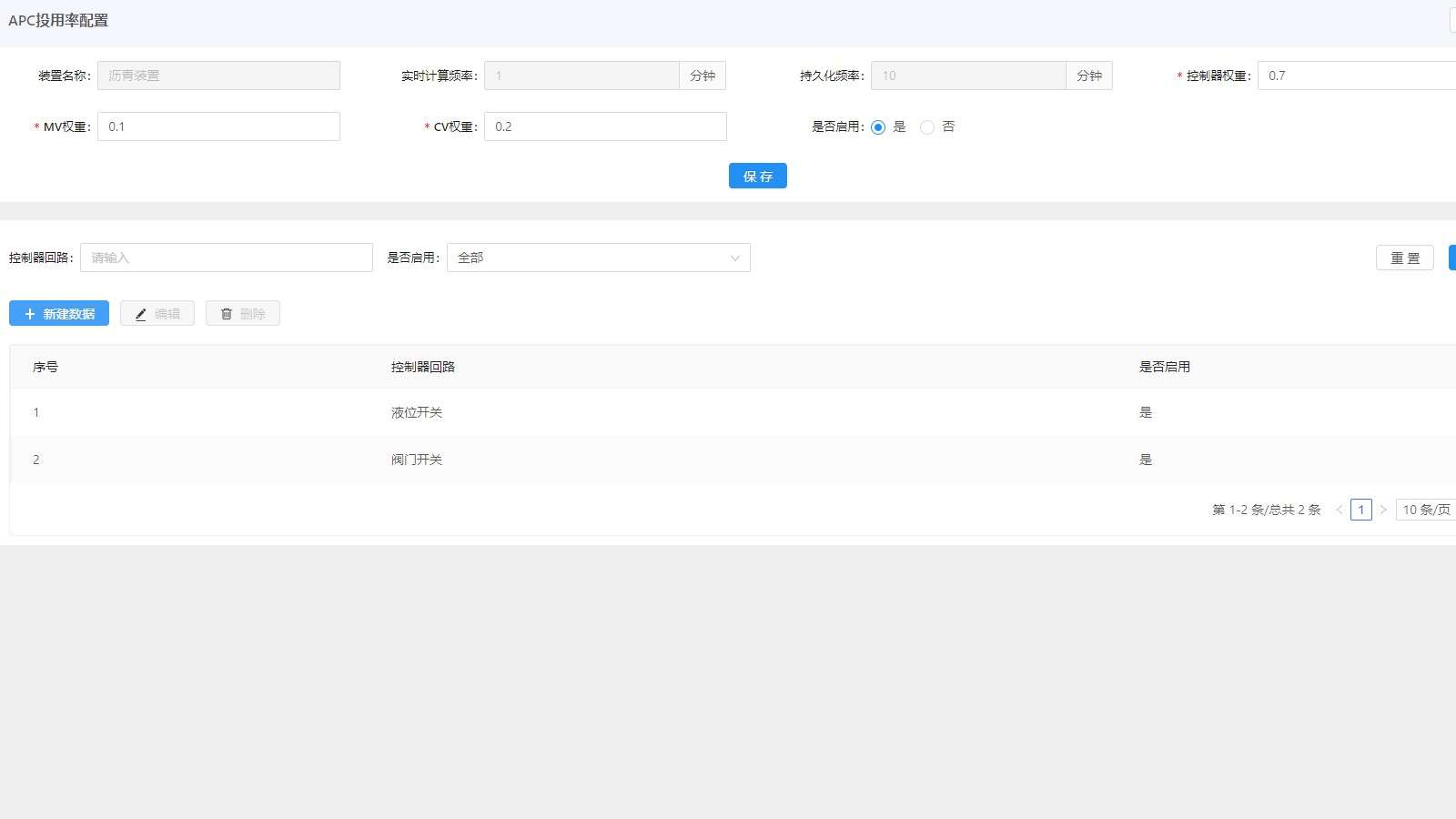The width and height of the screenshot is (1456, 819).
Task: Click the 重置 reset button
Action: [x=1404, y=258]
